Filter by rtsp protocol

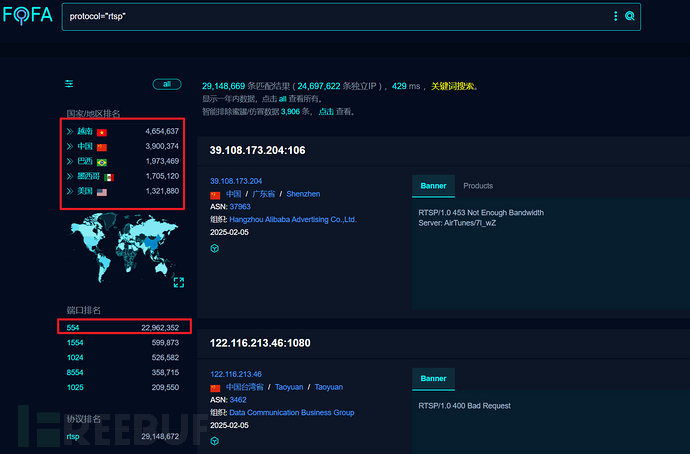(x=73, y=436)
